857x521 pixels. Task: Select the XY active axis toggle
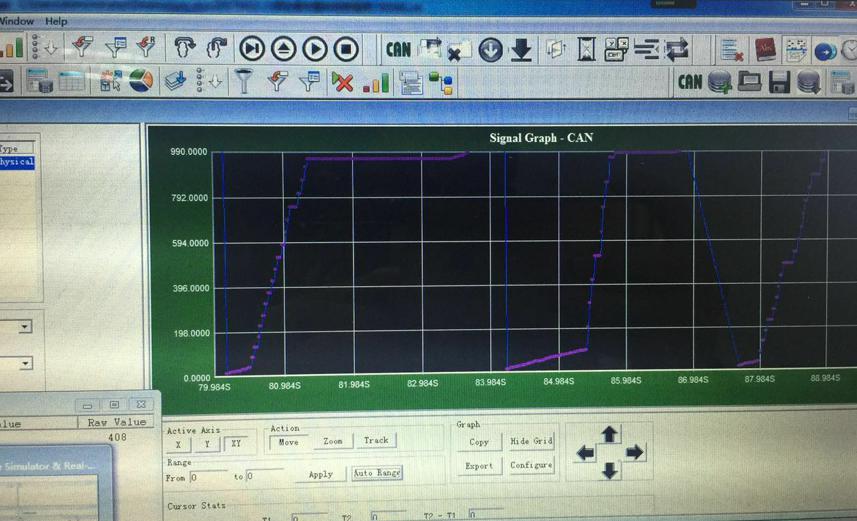pos(236,443)
